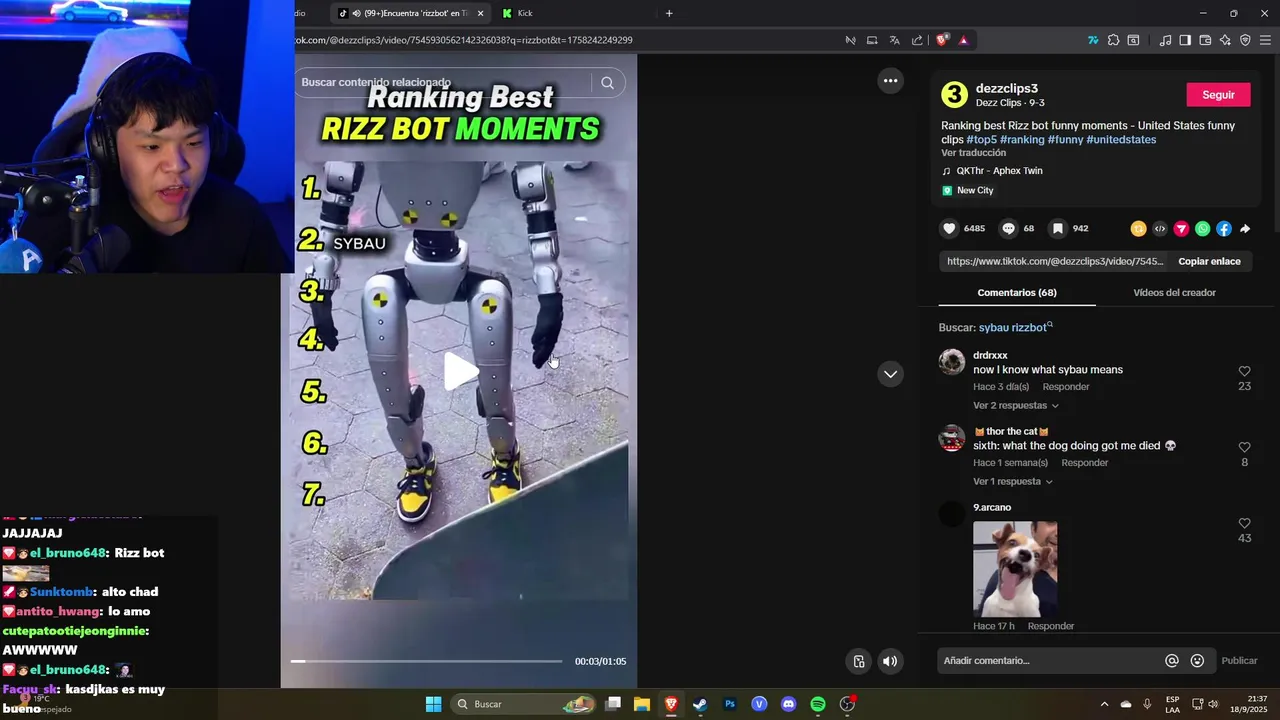Viewport: 1280px width, 720px height.
Task: Open the browser hamburger menu
Action: click(x=1265, y=40)
